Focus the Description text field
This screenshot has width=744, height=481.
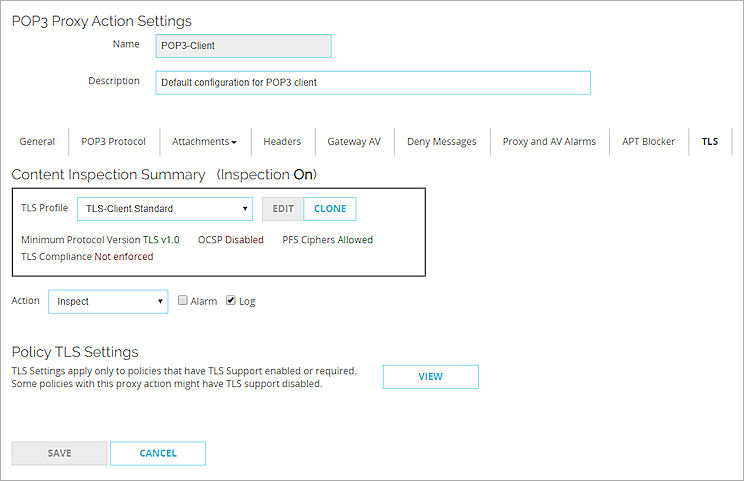pyautogui.click(x=373, y=82)
